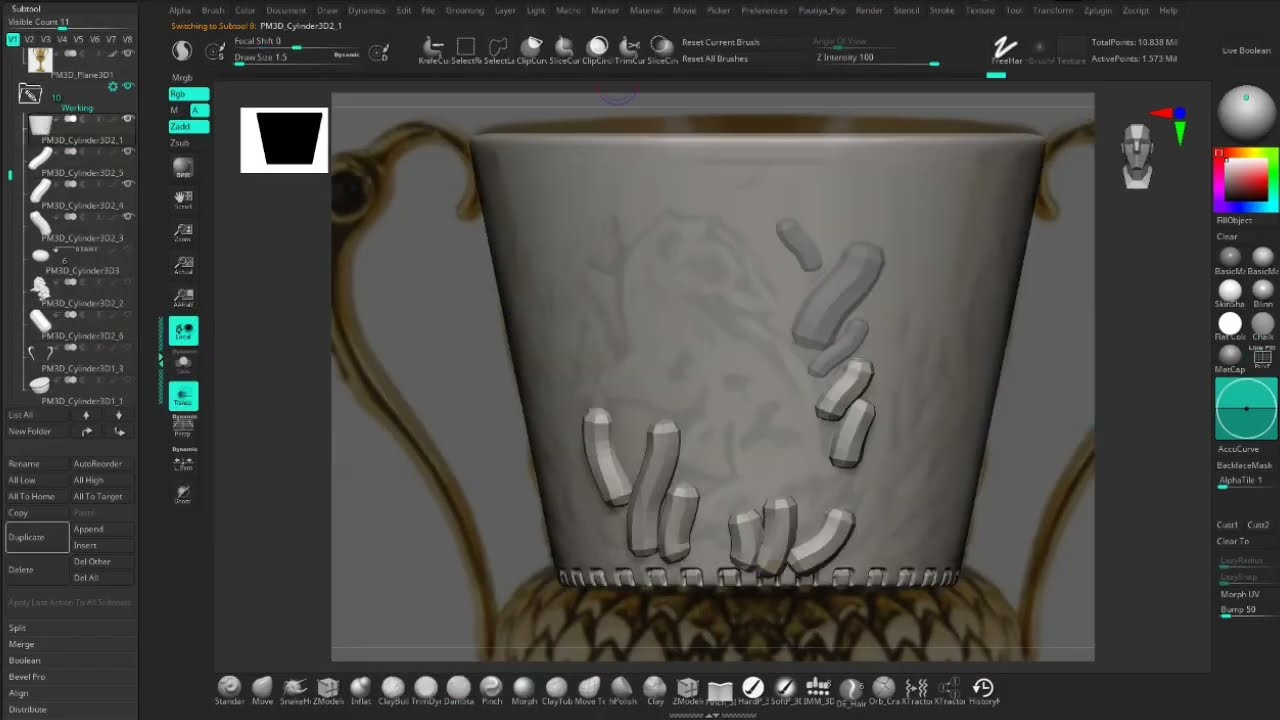Choose the ClayTubes brush
Viewport: 1280px width, 720px height.
point(557,690)
